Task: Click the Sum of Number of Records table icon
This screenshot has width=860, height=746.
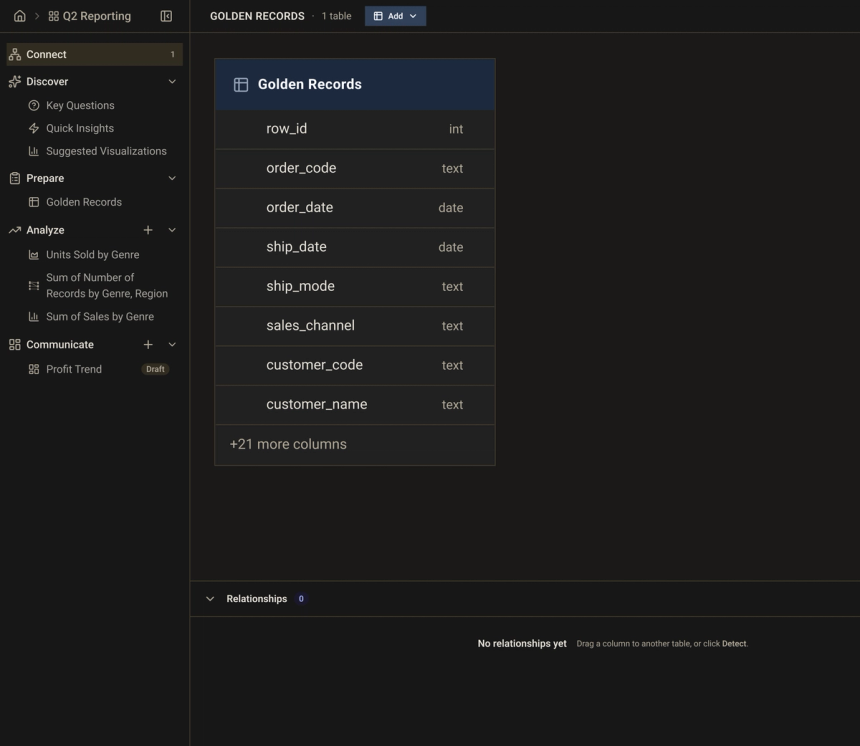Action: [x=33, y=285]
